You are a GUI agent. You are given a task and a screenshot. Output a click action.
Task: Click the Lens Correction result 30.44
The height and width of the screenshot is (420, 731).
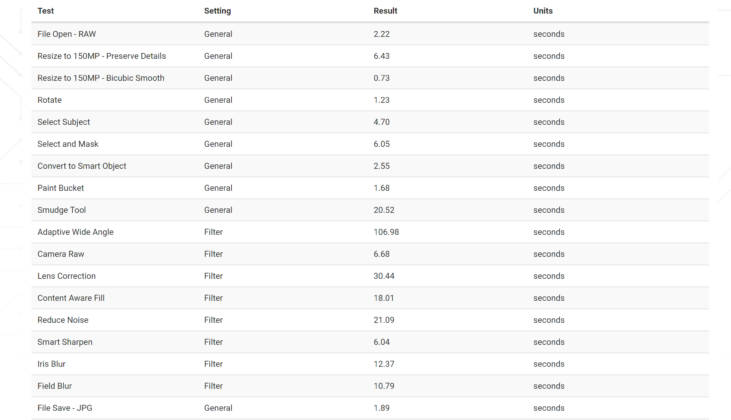point(385,276)
